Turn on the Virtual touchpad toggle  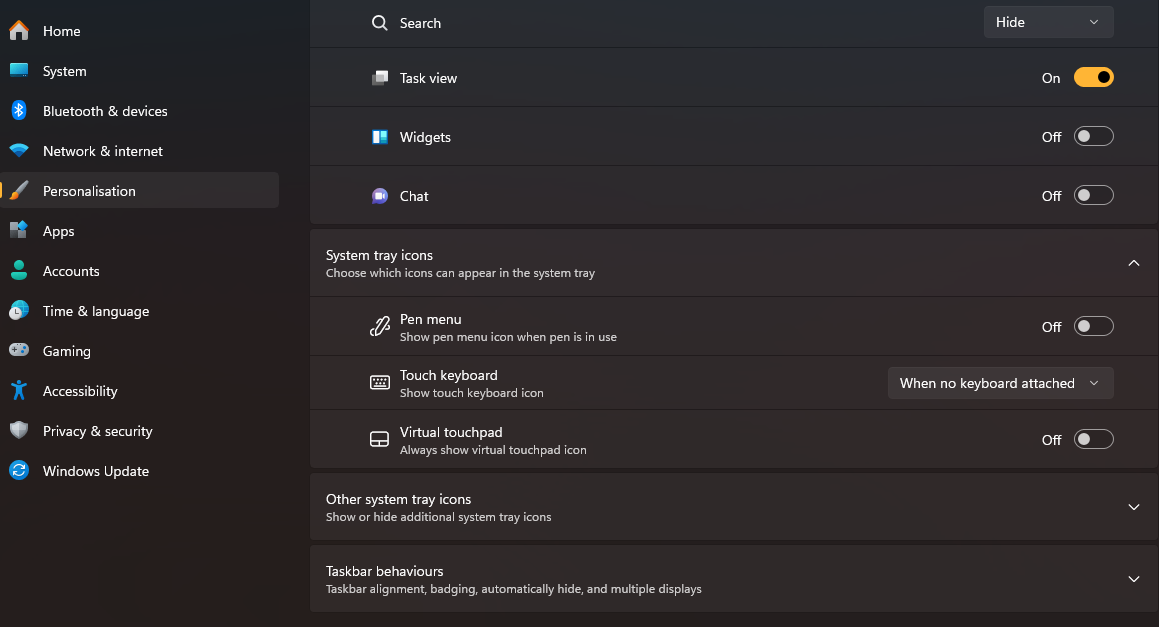(x=1093, y=439)
